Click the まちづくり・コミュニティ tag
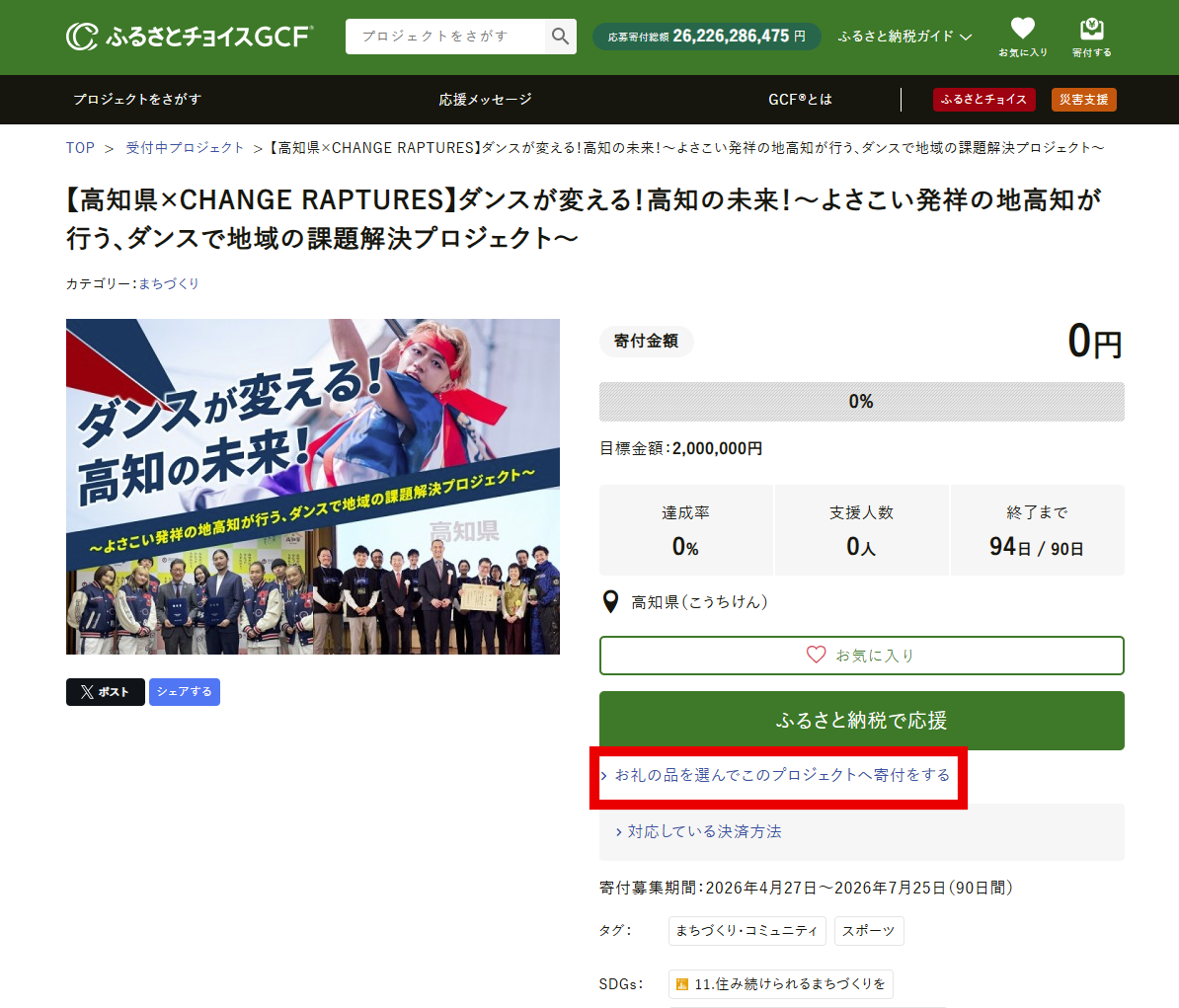The height and width of the screenshot is (1008, 1179). click(x=747, y=931)
